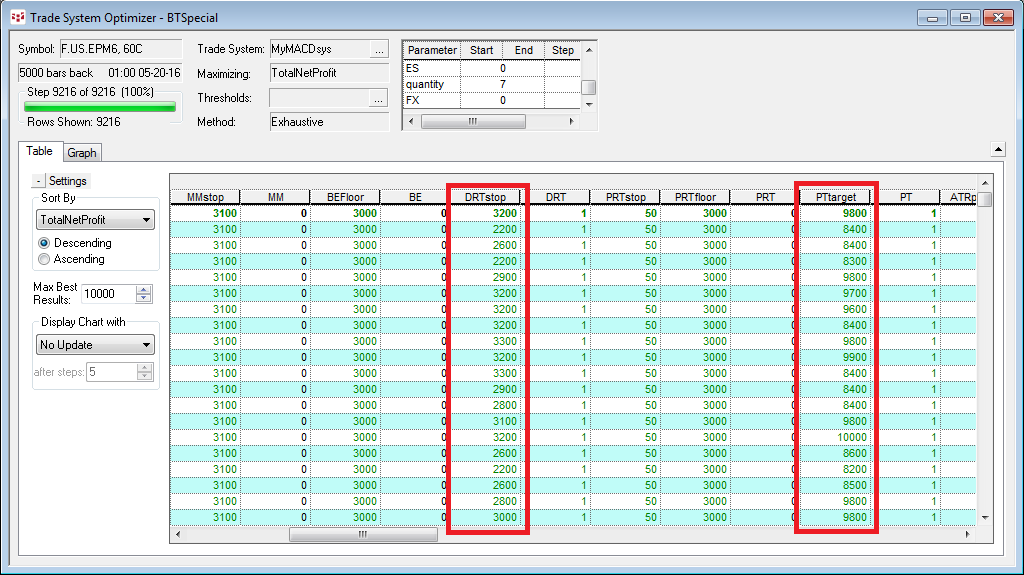This screenshot has width=1024, height=575.
Task: Collapse the Settings panel with minus button
Action: coord(39,181)
